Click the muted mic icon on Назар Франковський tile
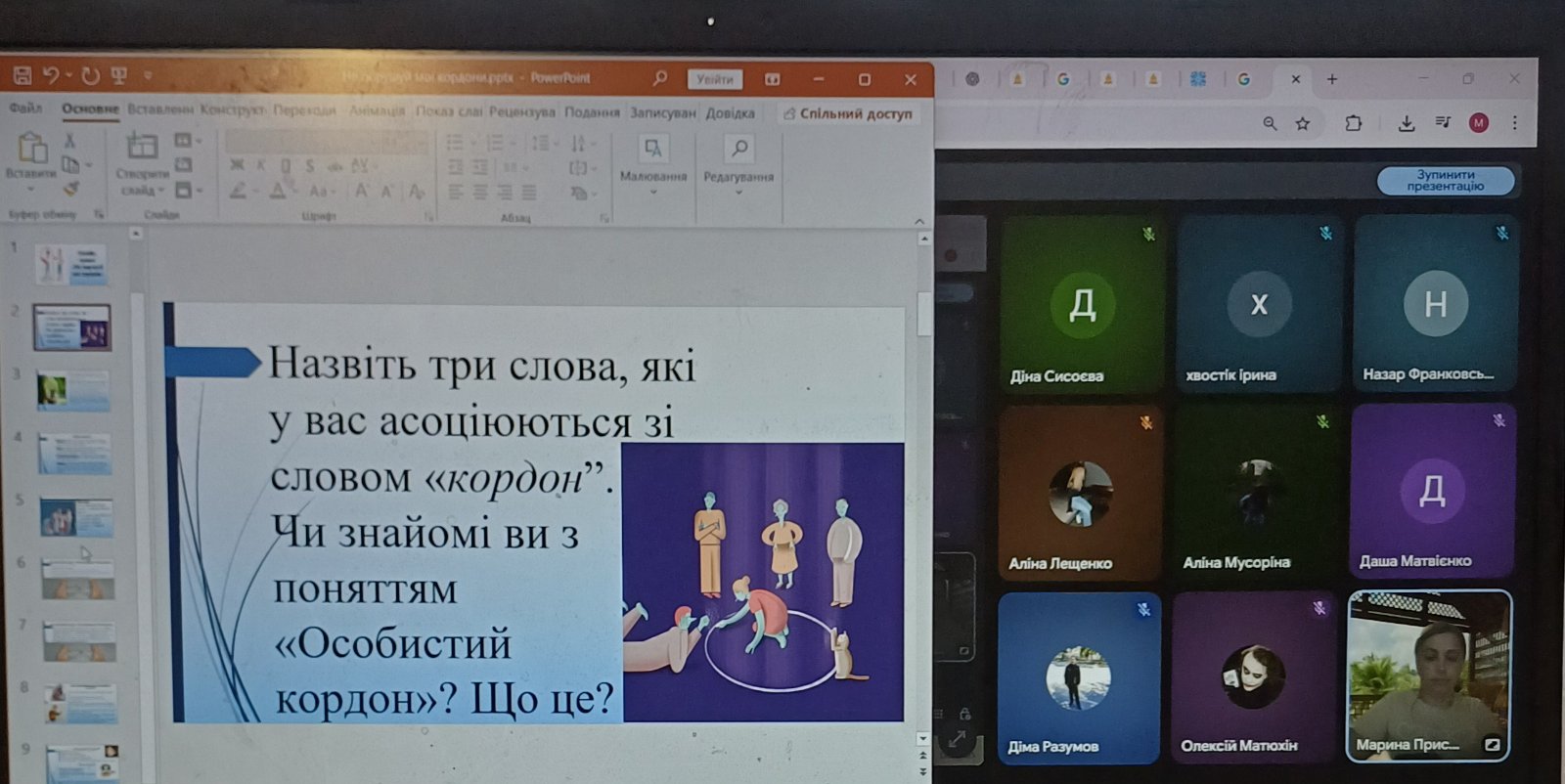Image resolution: width=1565 pixels, height=784 pixels. [x=1502, y=233]
